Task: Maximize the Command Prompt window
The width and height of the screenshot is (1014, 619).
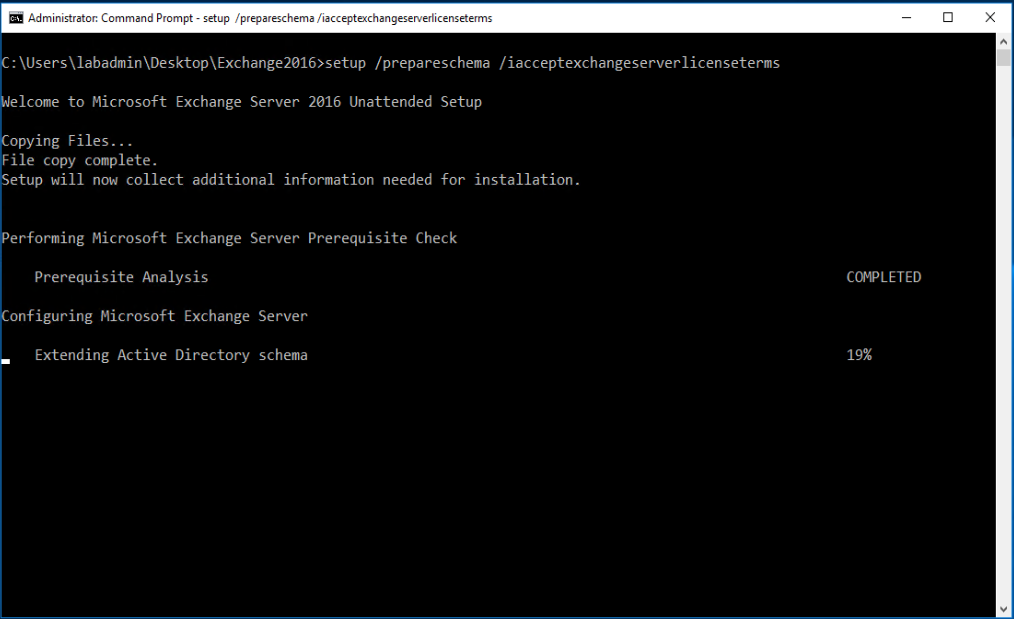Action: pyautogui.click(x=948, y=18)
